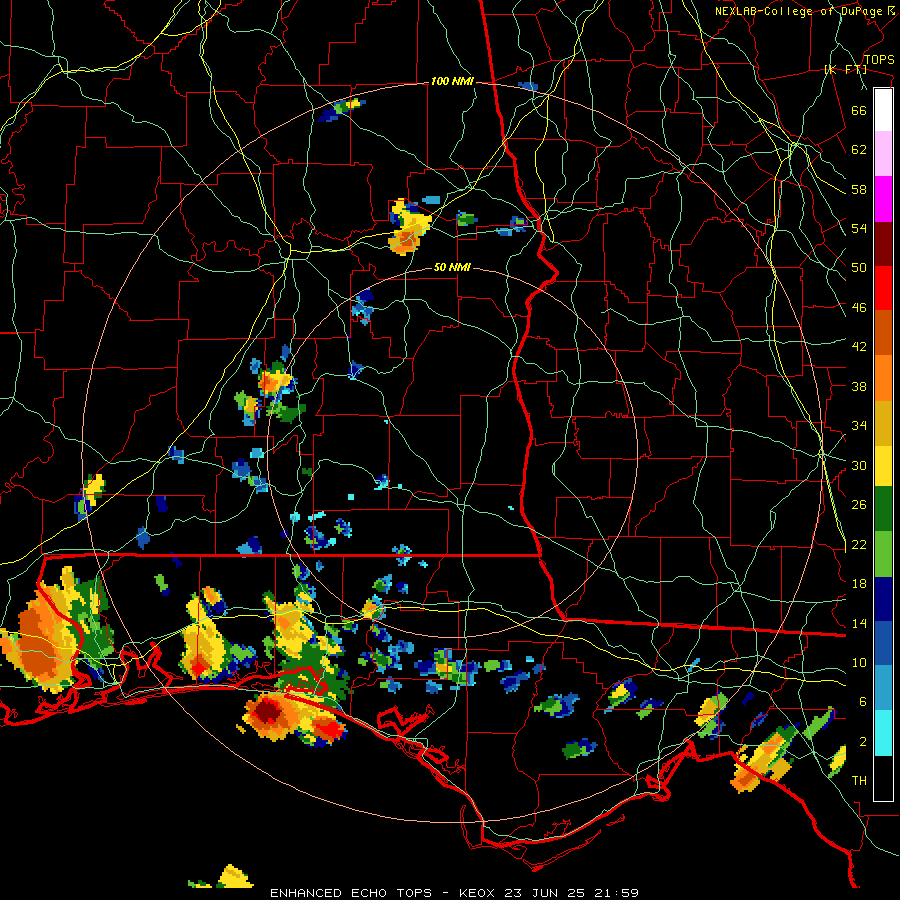Click the '66' legend value

pos(859,110)
